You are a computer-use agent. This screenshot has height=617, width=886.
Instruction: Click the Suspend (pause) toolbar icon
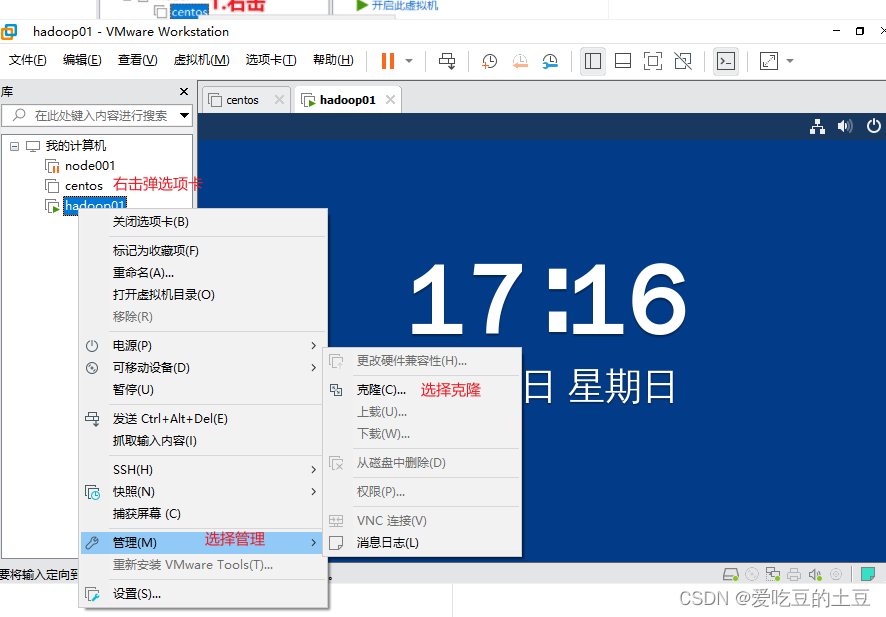tap(388, 60)
